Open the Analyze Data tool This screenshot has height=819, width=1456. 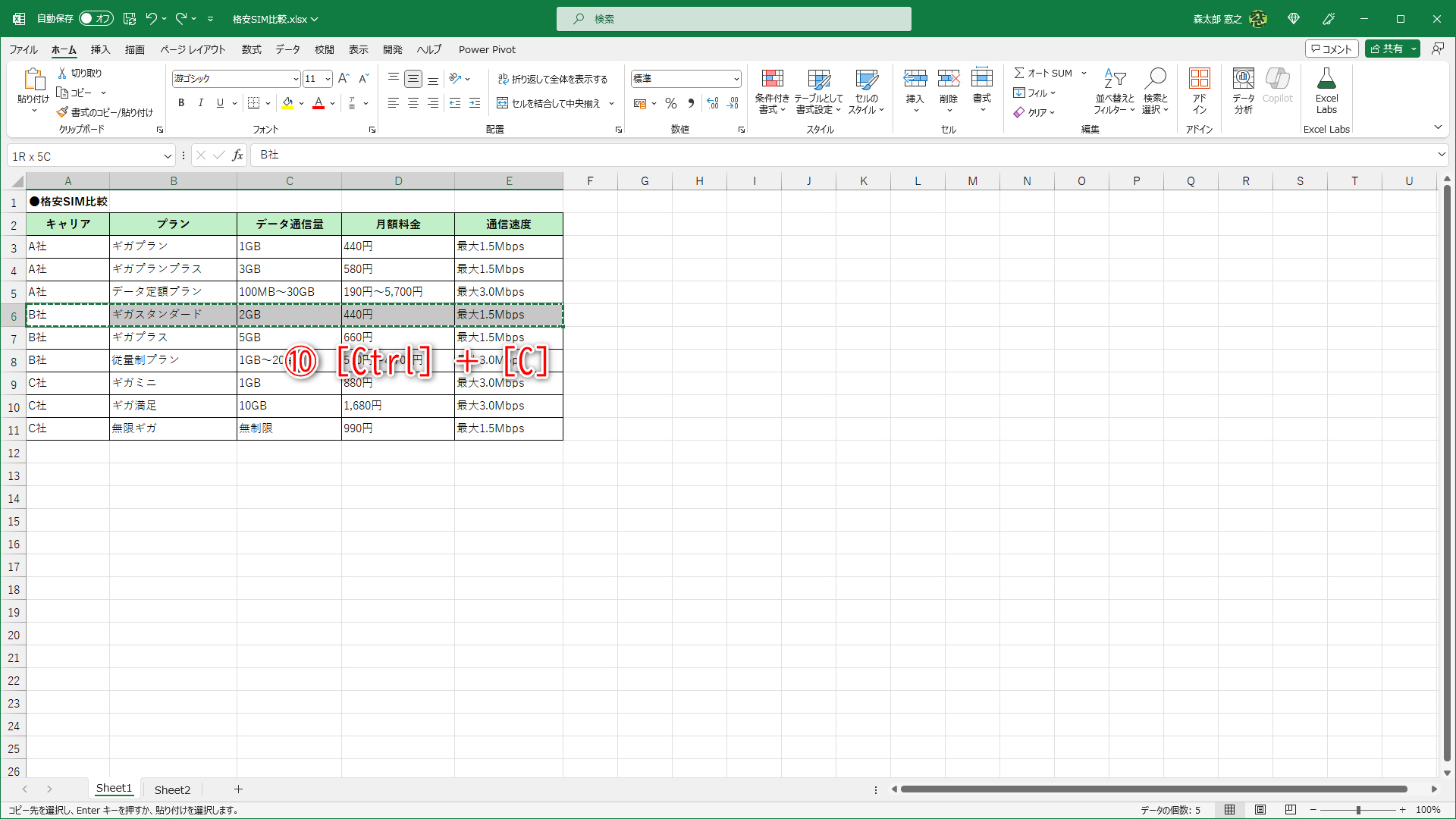tap(1243, 79)
